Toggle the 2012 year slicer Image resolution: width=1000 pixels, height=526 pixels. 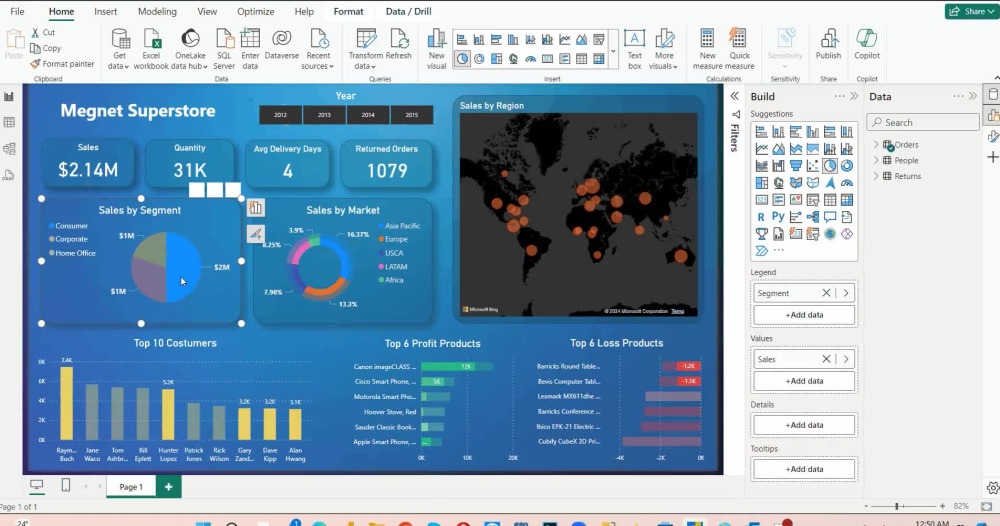coord(281,115)
